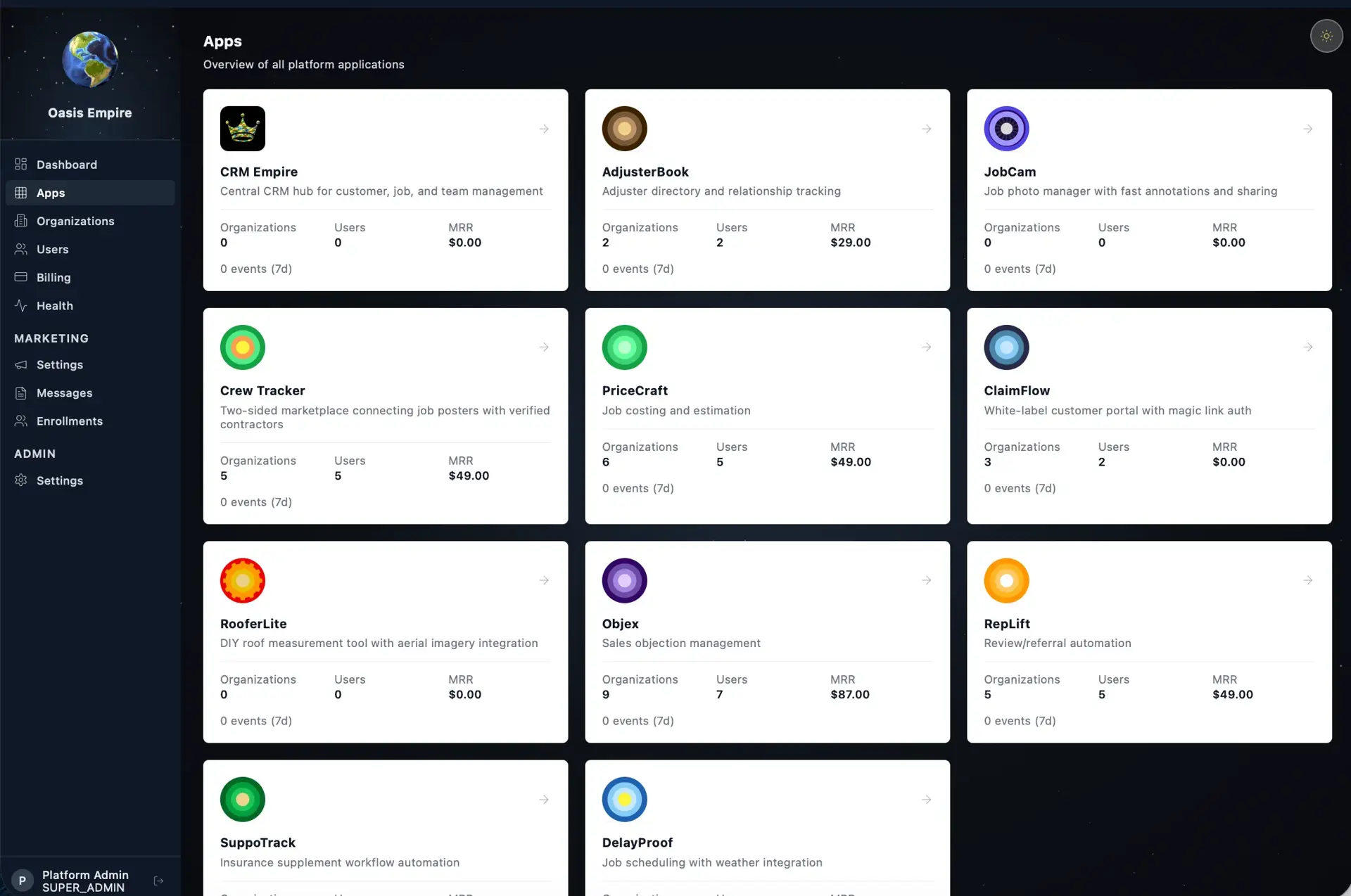Select Apps in the sidebar
The image size is (1351, 896).
point(90,193)
